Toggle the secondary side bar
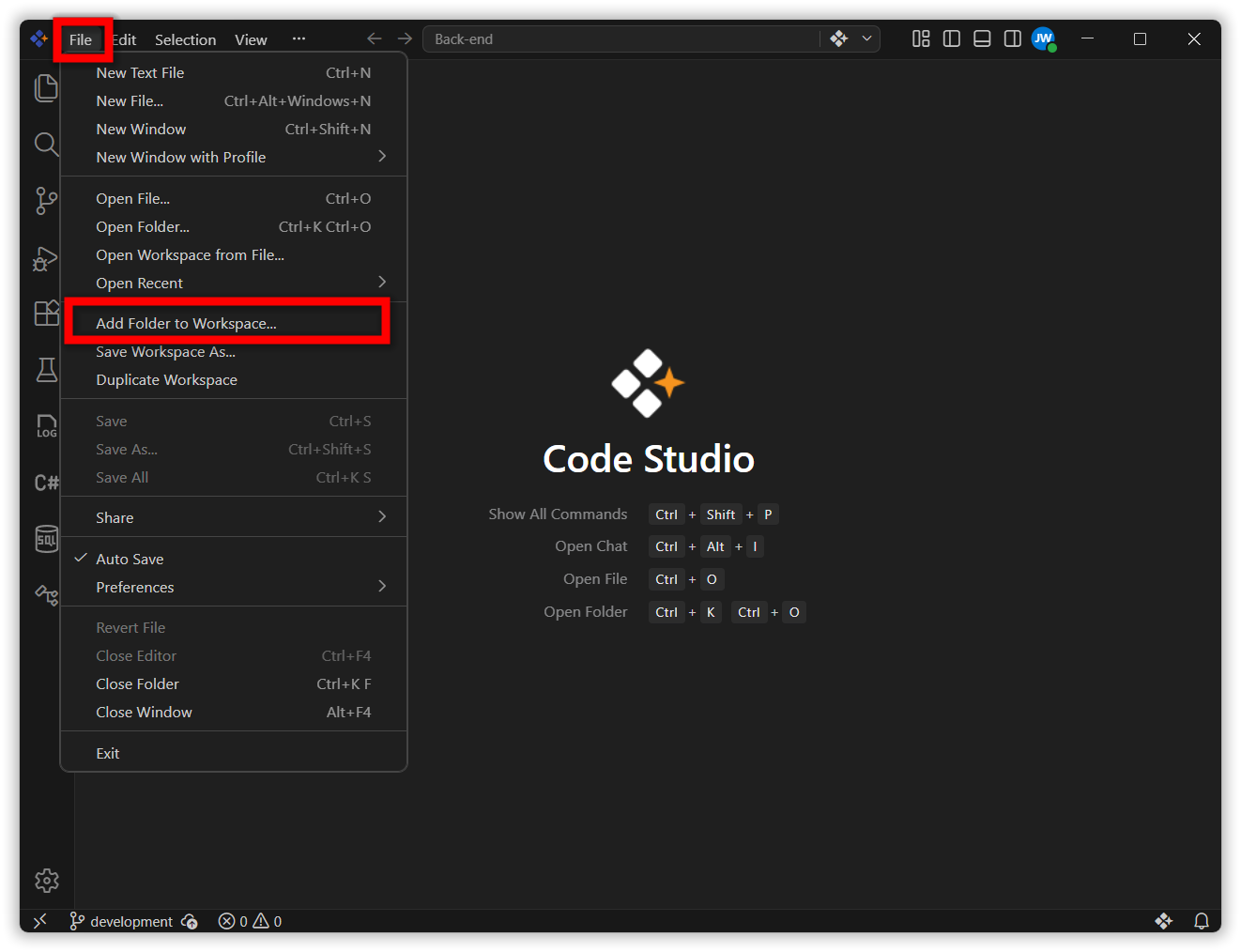This screenshot has width=1241, height=952. (x=1013, y=38)
